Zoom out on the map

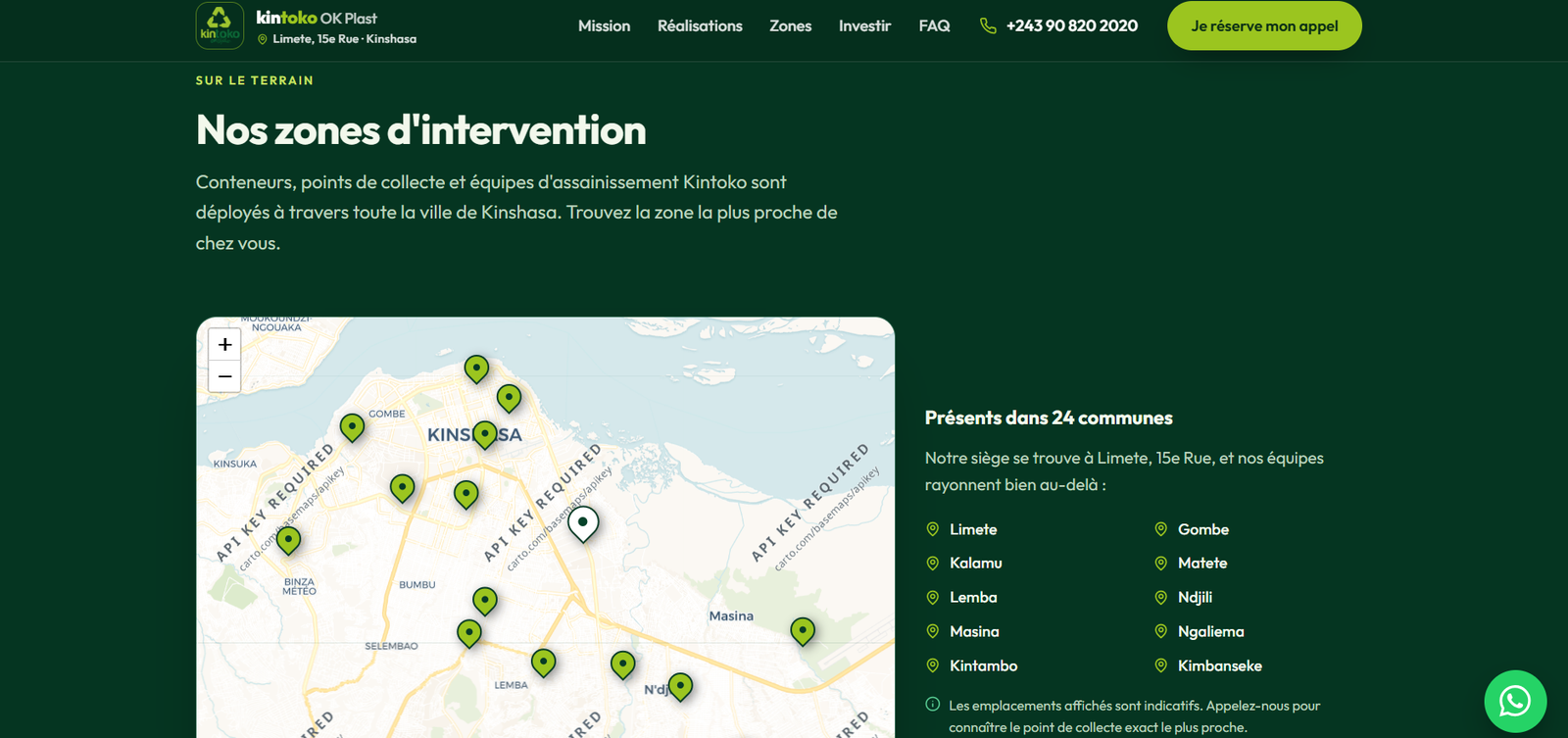pyautogui.click(x=224, y=376)
